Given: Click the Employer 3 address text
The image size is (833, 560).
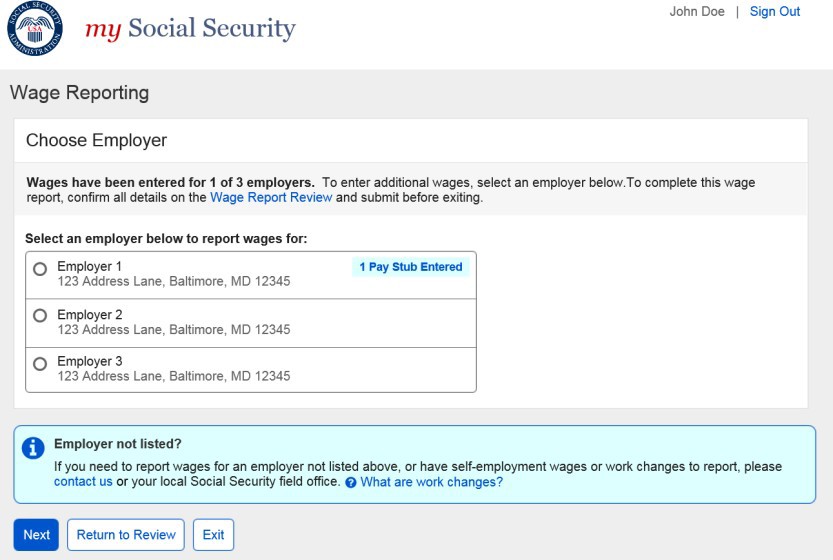Looking at the screenshot, I should (174, 376).
